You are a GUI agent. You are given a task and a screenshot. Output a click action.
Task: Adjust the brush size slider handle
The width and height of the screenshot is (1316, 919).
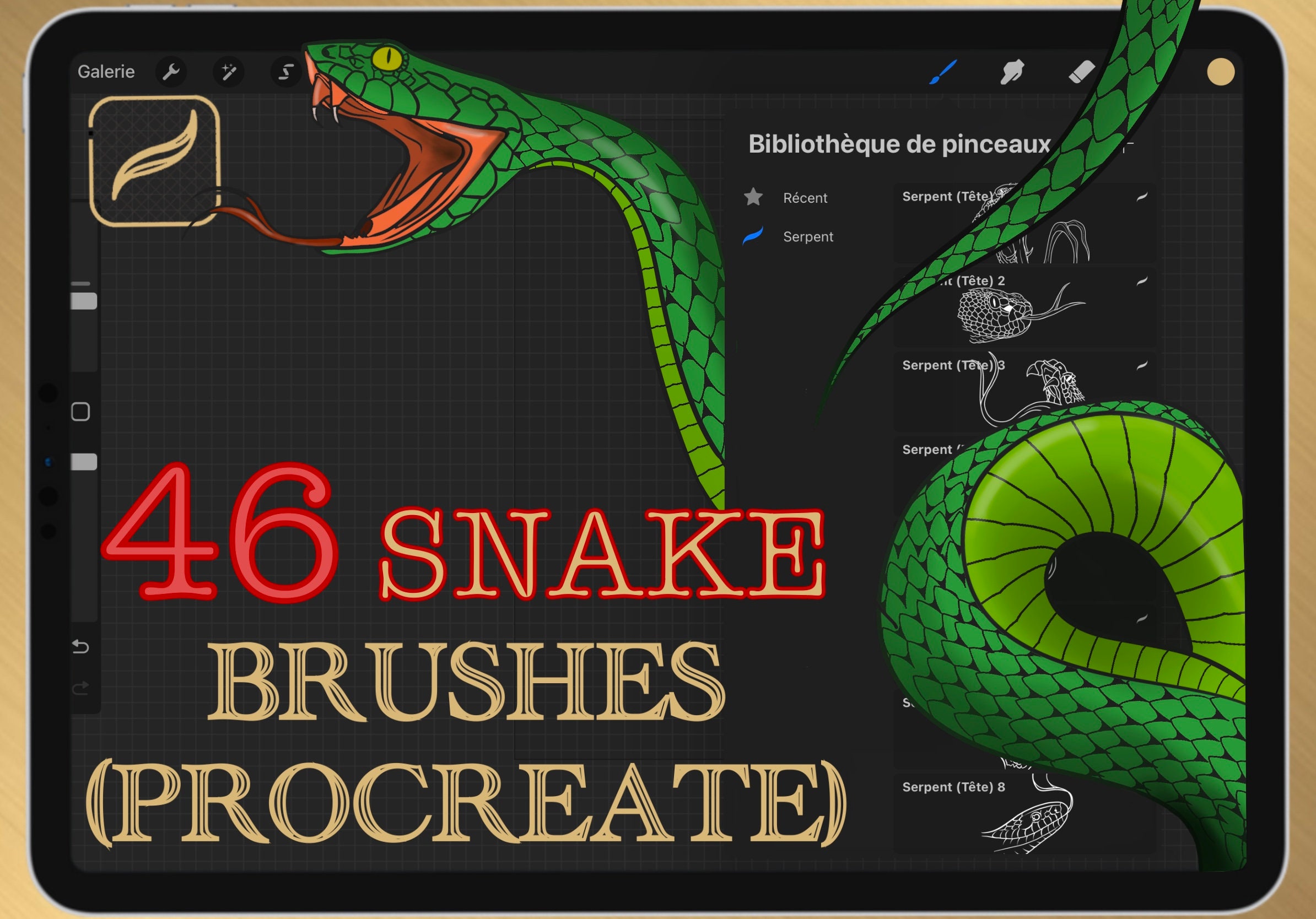[84, 301]
